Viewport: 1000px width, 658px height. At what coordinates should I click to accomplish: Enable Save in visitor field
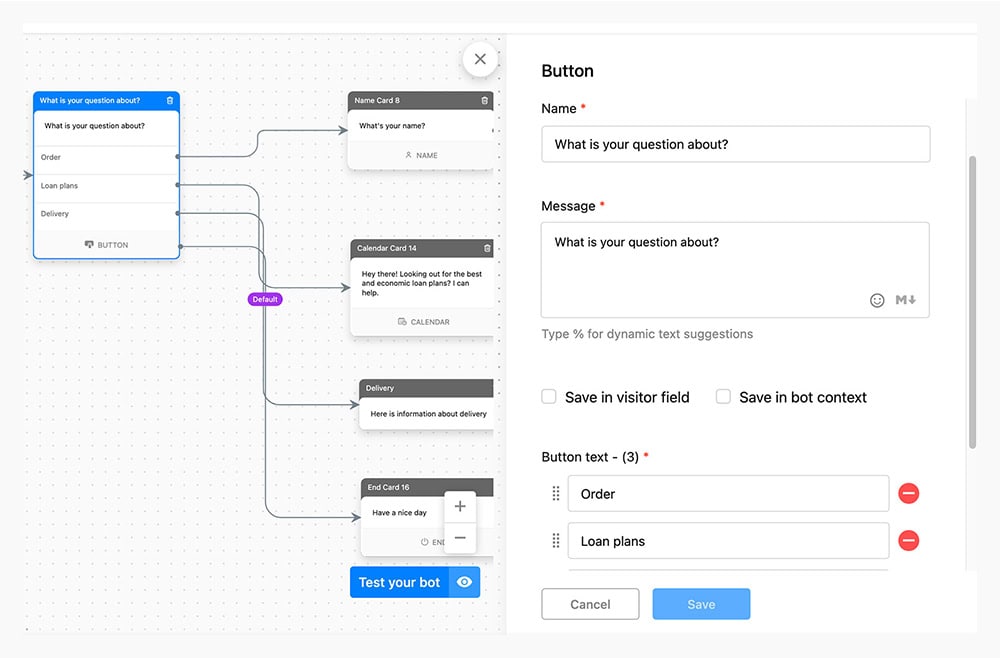click(548, 397)
